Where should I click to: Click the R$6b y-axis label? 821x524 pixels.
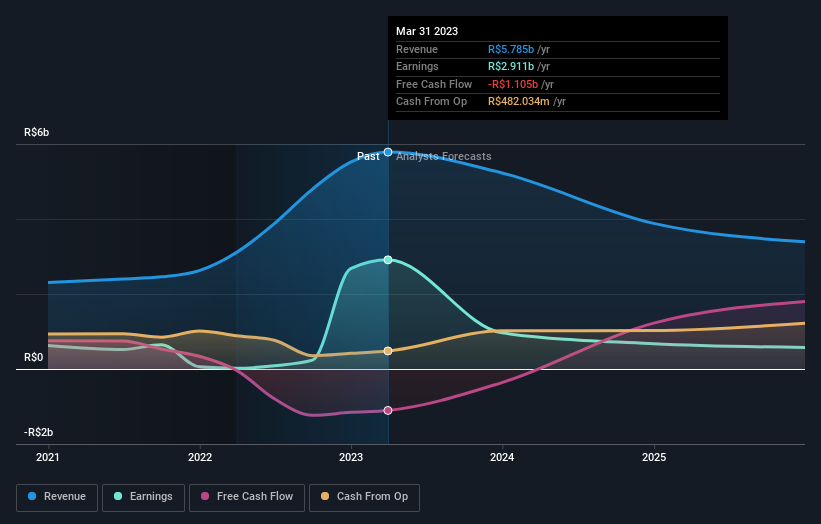pos(37,132)
